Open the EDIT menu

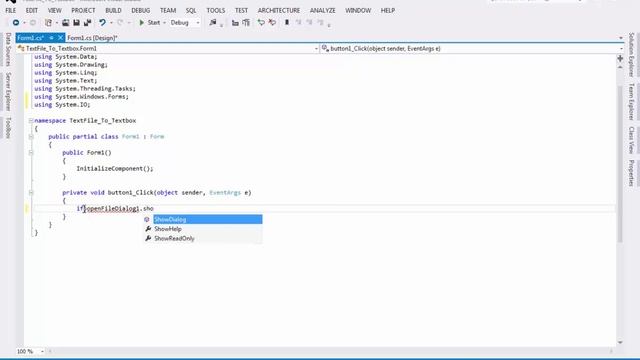(31, 10)
